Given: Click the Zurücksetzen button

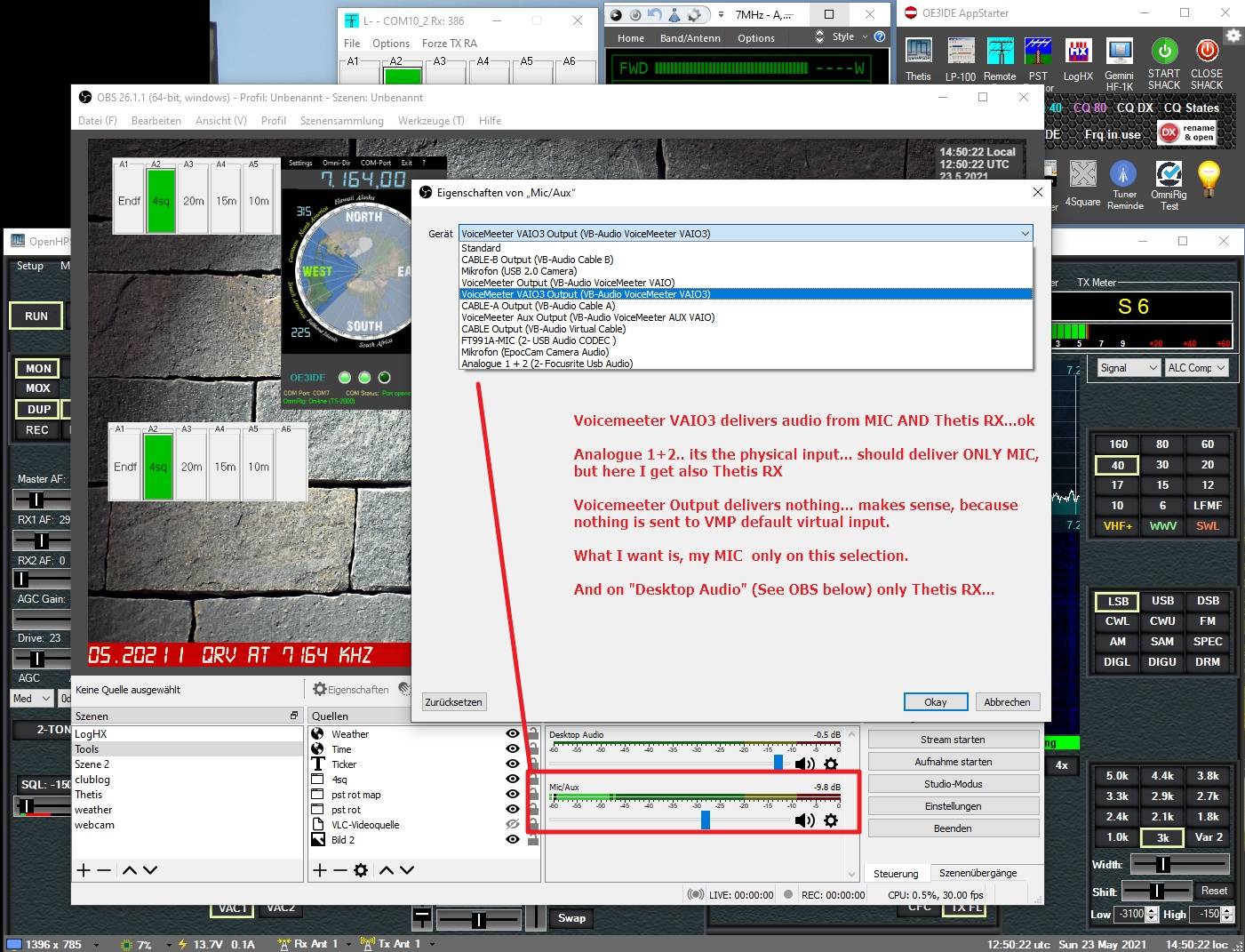Looking at the screenshot, I should (454, 702).
